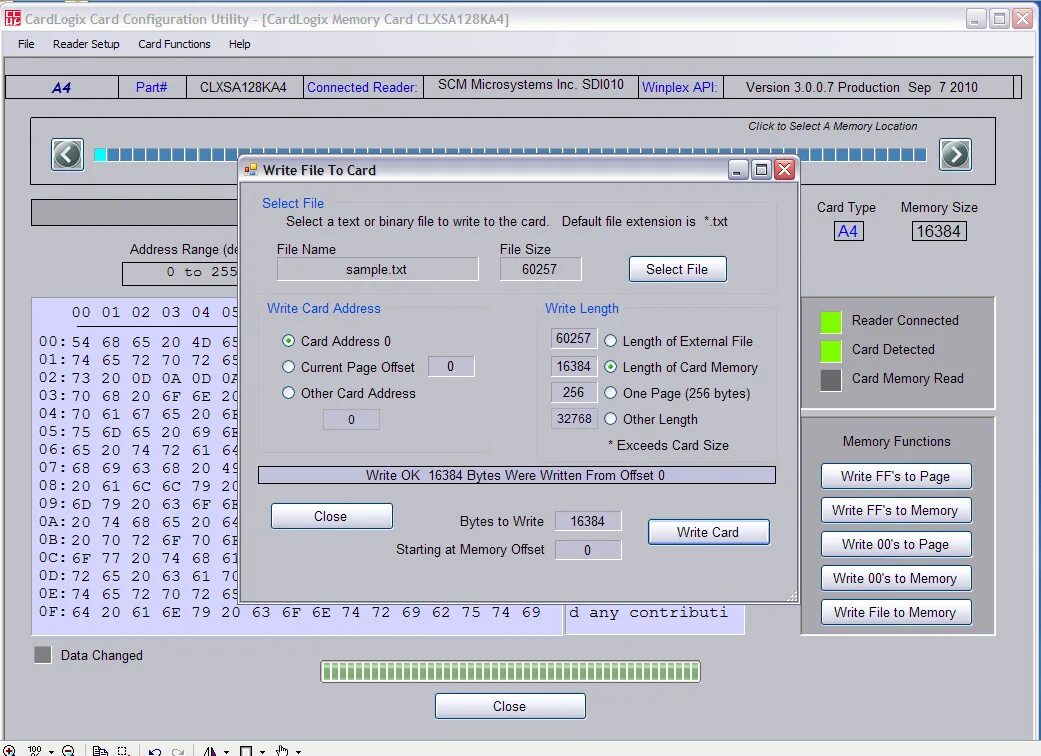Select Length of Card Memory option
The width and height of the screenshot is (1041, 756).
point(610,366)
